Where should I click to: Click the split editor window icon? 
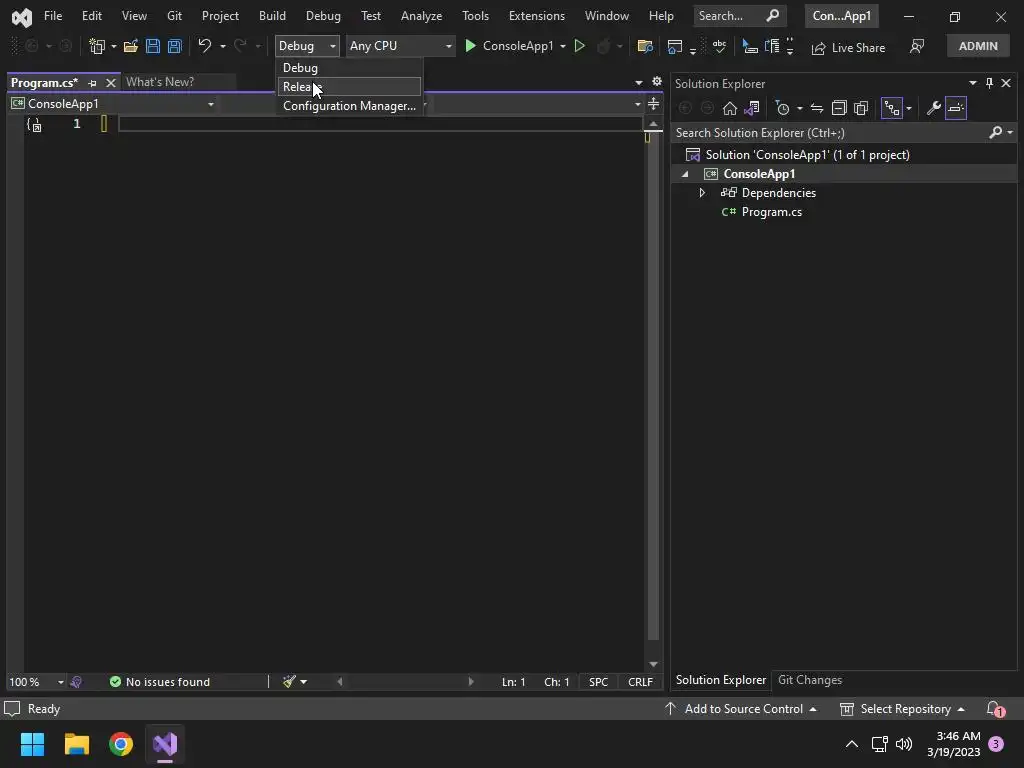click(653, 104)
